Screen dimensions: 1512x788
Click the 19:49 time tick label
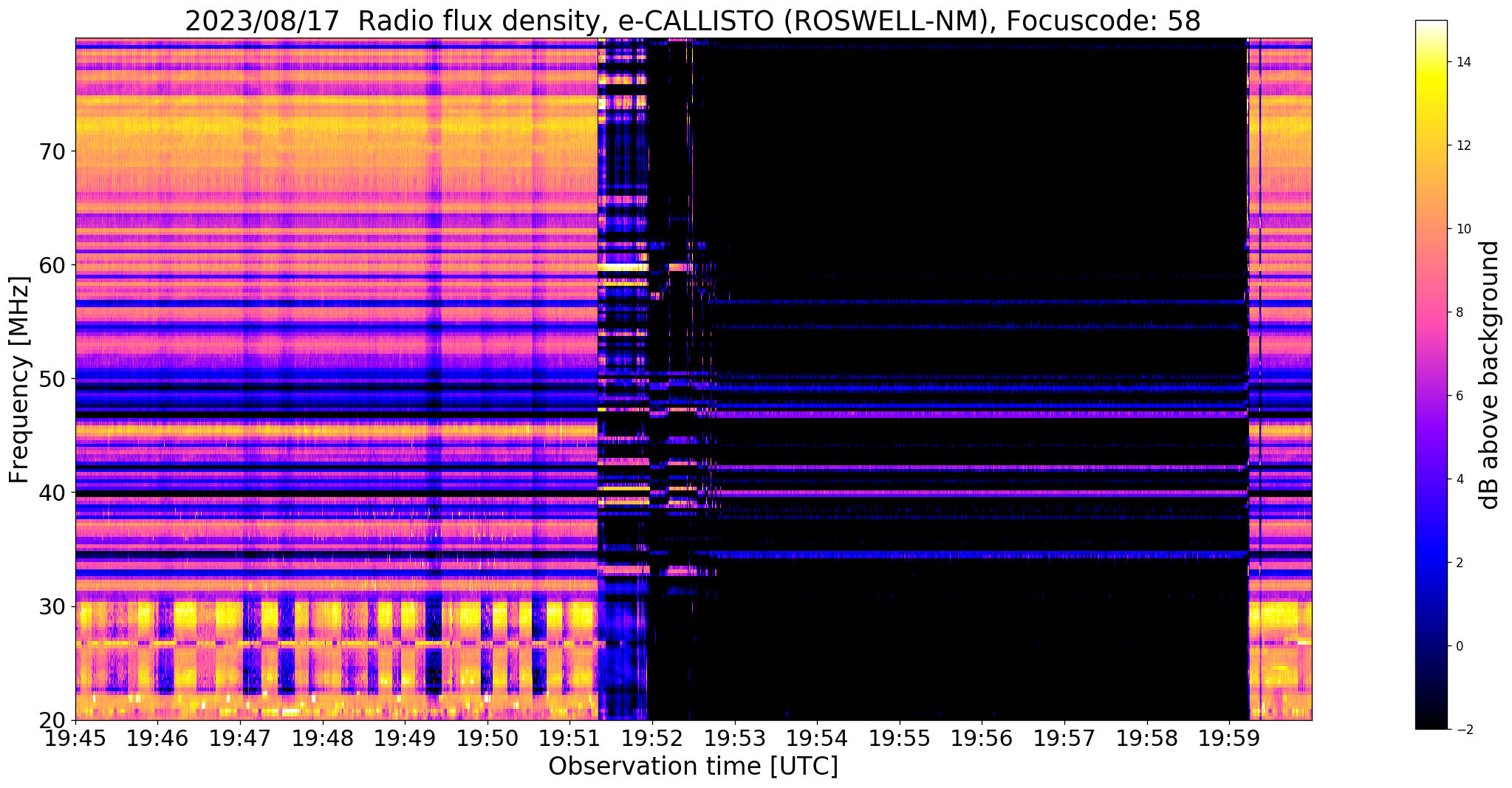[x=405, y=738]
